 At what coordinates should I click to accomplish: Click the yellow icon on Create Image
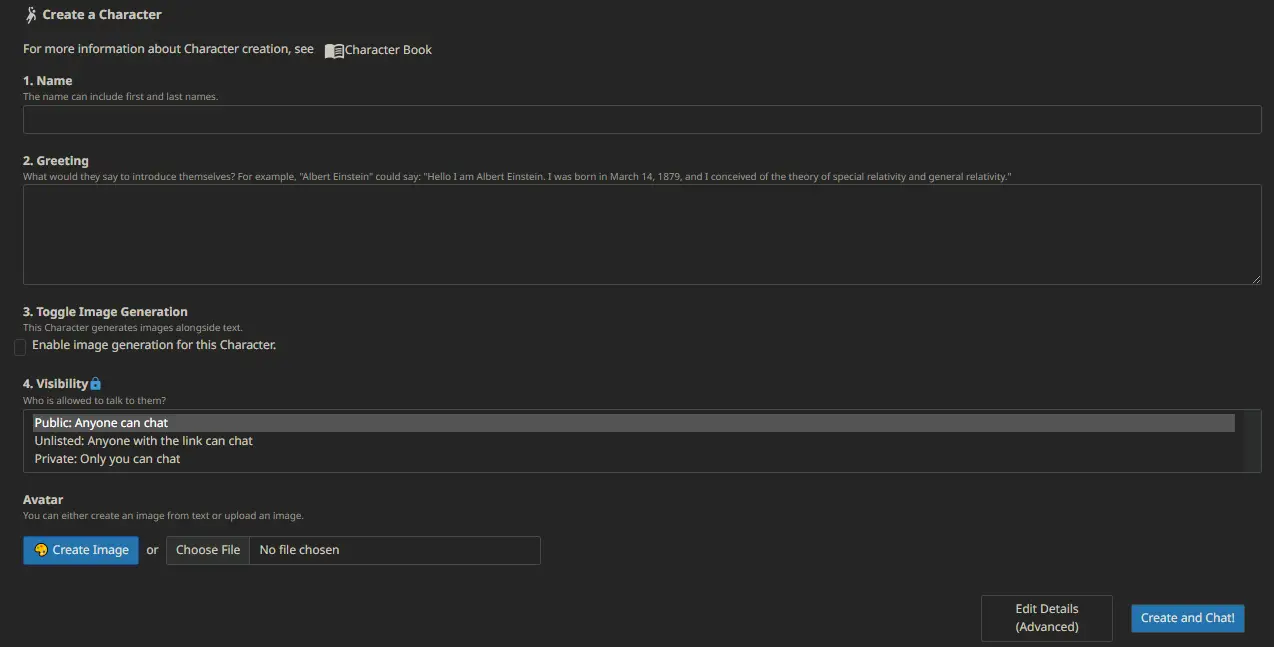click(x=41, y=550)
